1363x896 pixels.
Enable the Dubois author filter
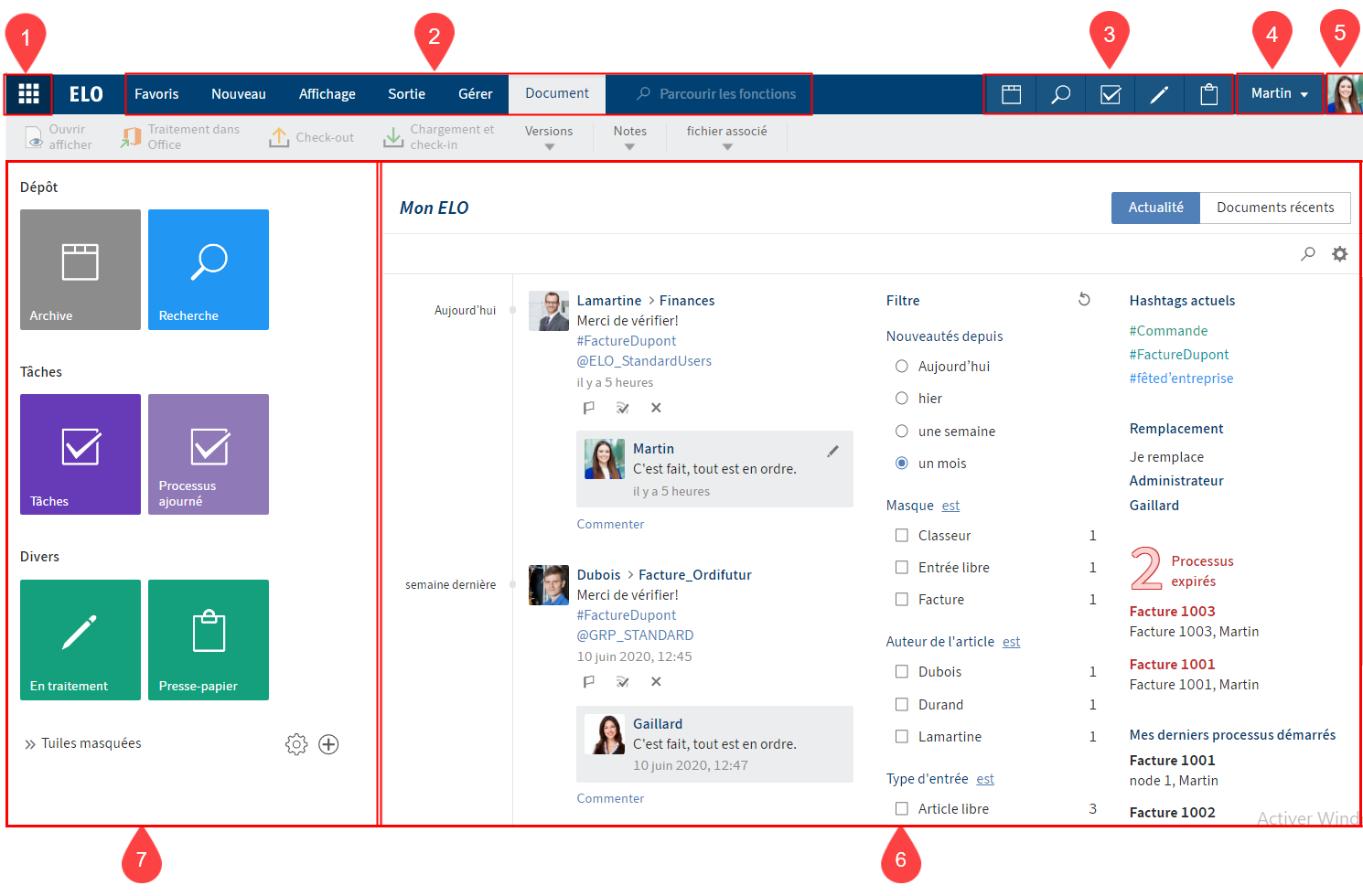pyautogui.click(x=902, y=671)
